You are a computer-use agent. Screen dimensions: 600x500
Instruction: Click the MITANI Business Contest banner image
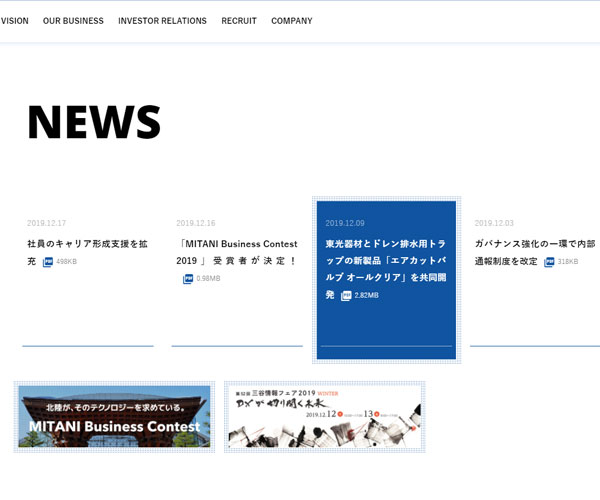[114, 416]
